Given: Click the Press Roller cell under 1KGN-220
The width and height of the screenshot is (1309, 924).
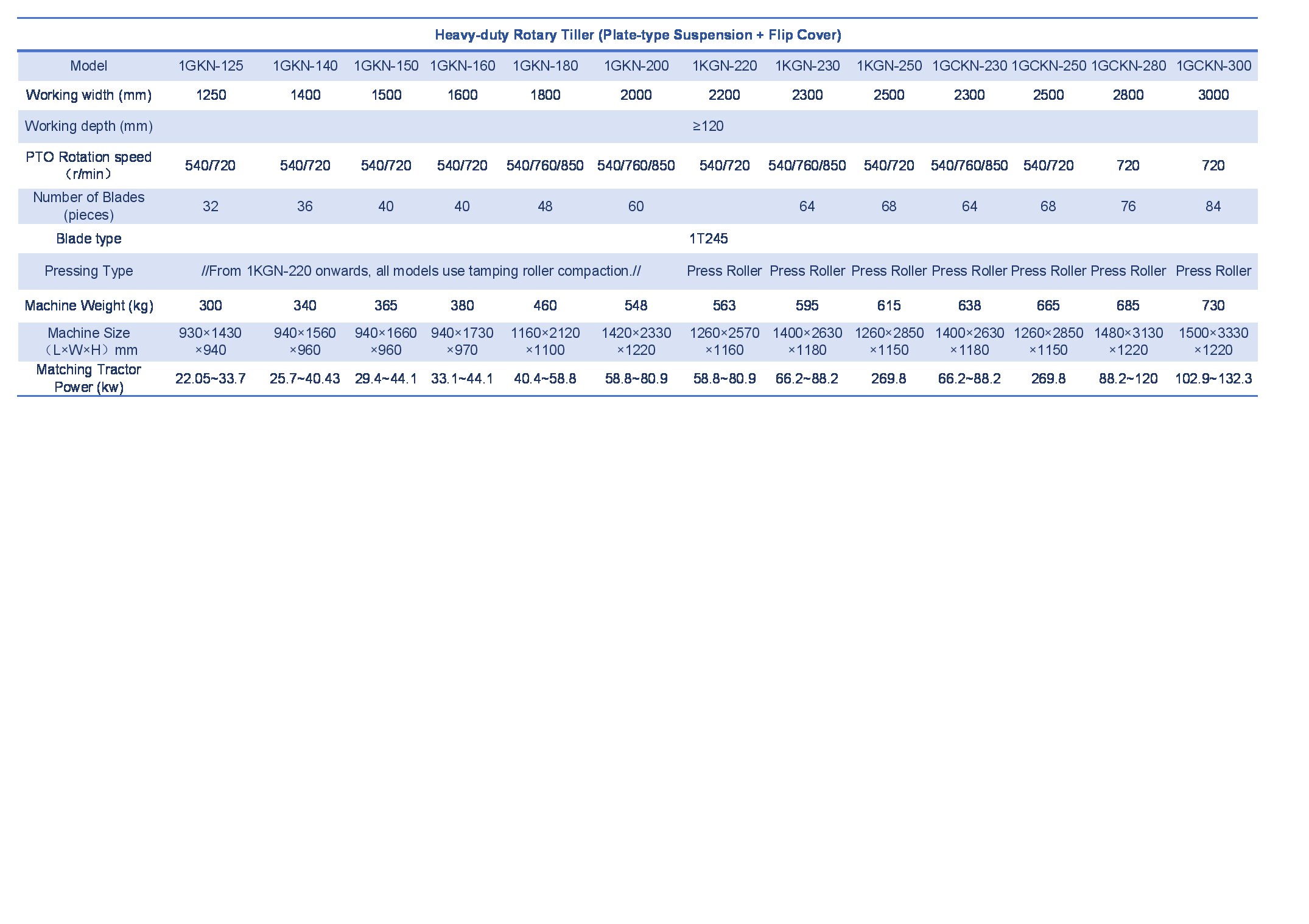Looking at the screenshot, I should pyautogui.click(x=725, y=271).
